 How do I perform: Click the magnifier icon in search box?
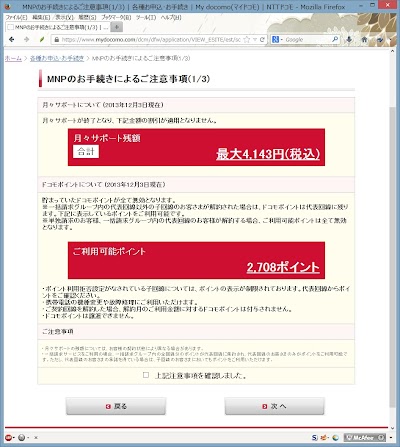[x=335, y=40]
